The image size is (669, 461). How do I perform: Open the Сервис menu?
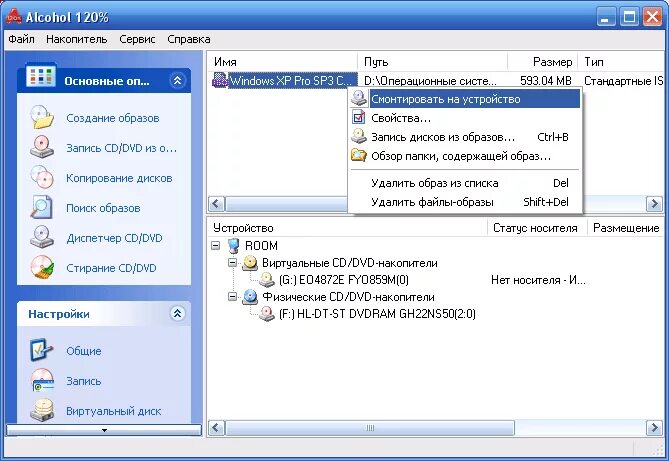pyautogui.click(x=137, y=39)
